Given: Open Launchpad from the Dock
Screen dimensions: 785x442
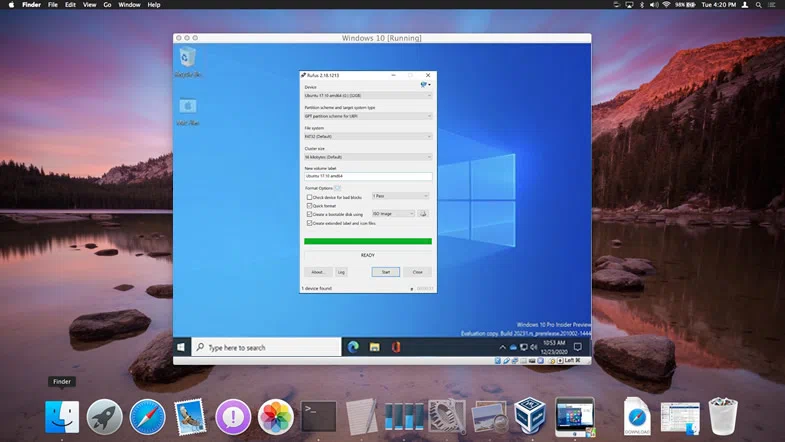Looking at the screenshot, I should pos(105,417).
